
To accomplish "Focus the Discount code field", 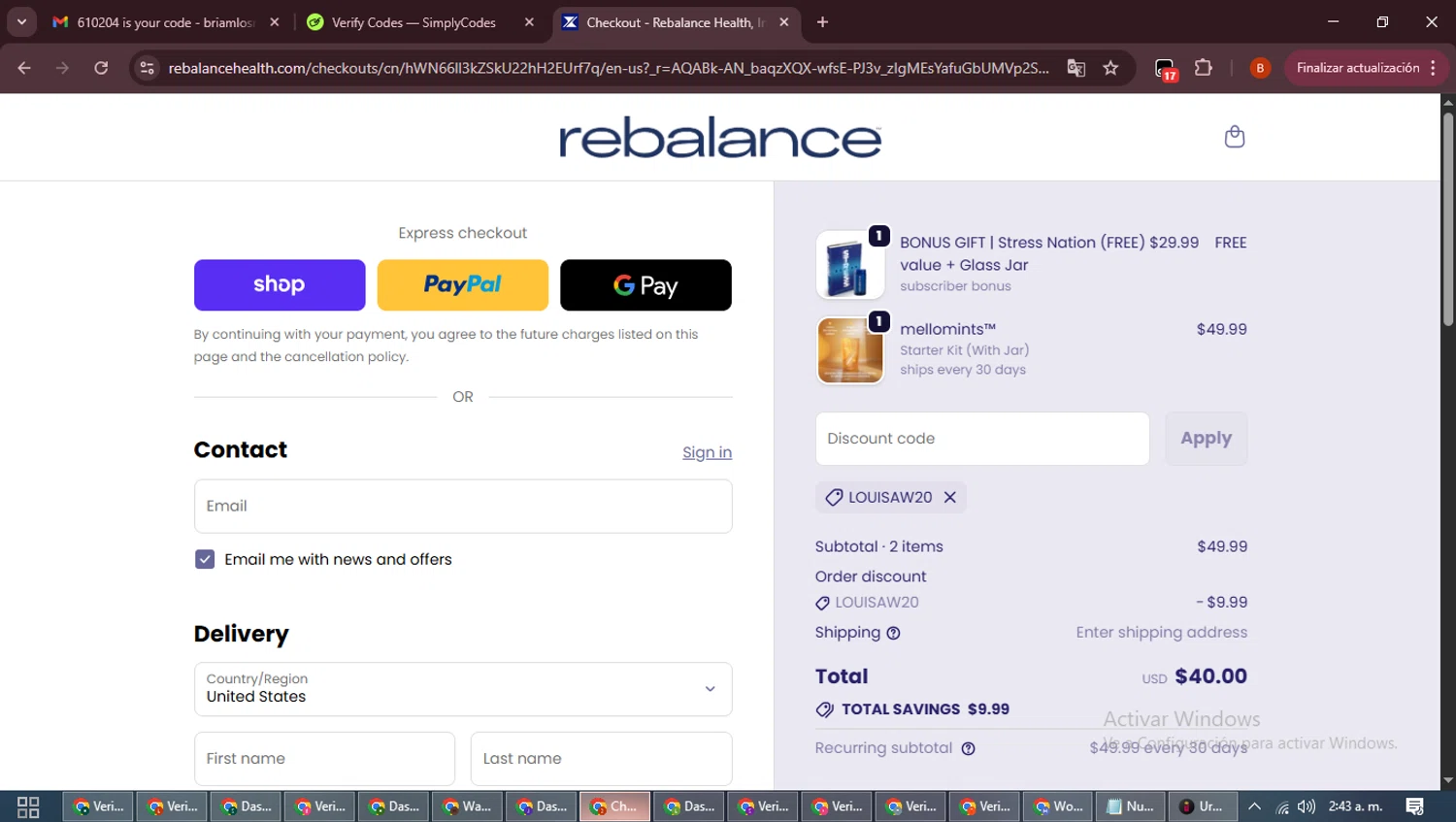I will click(x=982, y=439).
